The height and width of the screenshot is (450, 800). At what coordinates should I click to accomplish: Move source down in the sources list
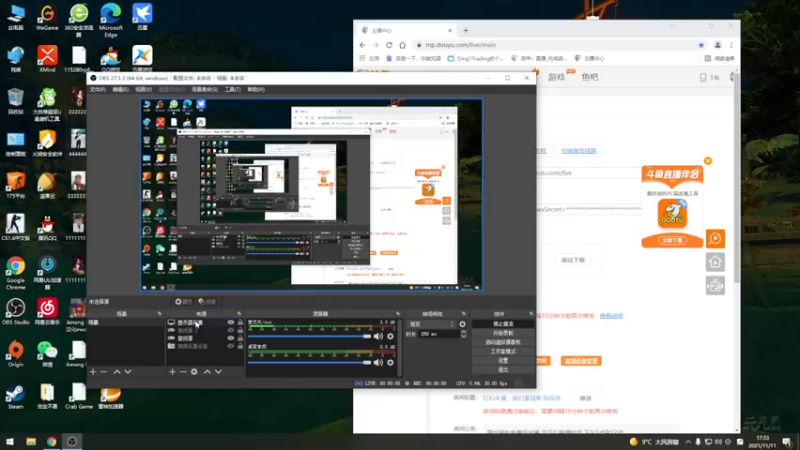(218, 372)
